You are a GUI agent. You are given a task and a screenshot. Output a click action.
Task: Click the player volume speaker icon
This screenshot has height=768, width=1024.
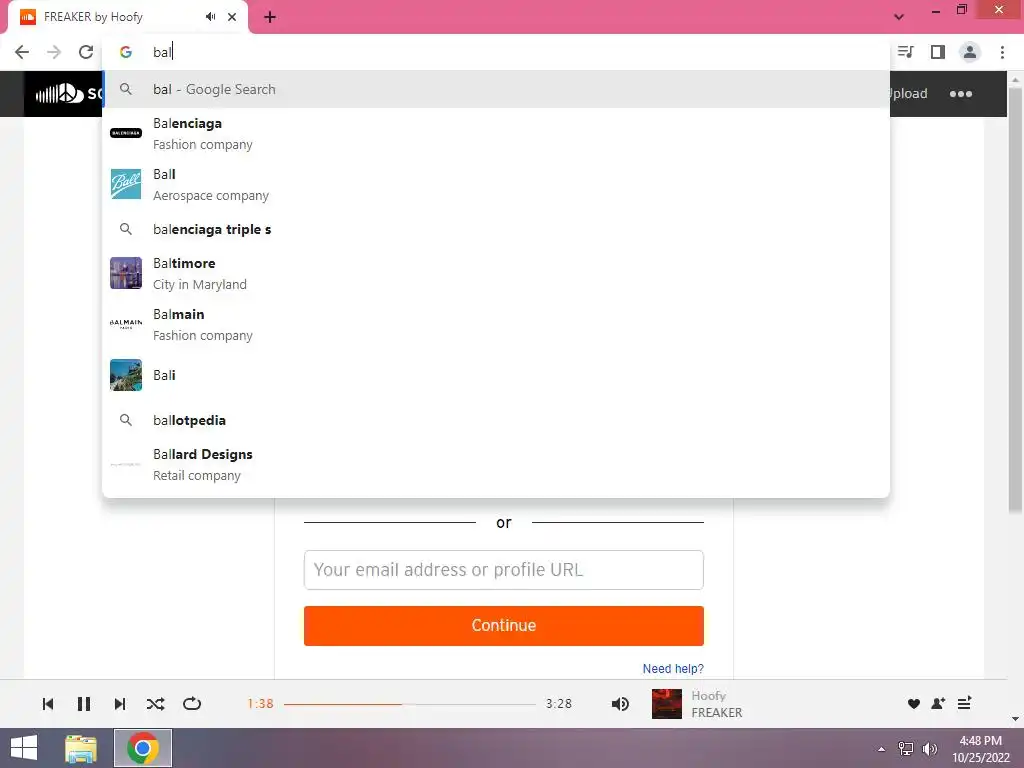coord(620,704)
